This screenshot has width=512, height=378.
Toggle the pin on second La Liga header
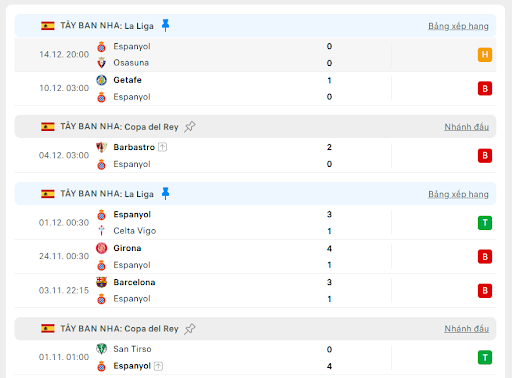tap(165, 194)
